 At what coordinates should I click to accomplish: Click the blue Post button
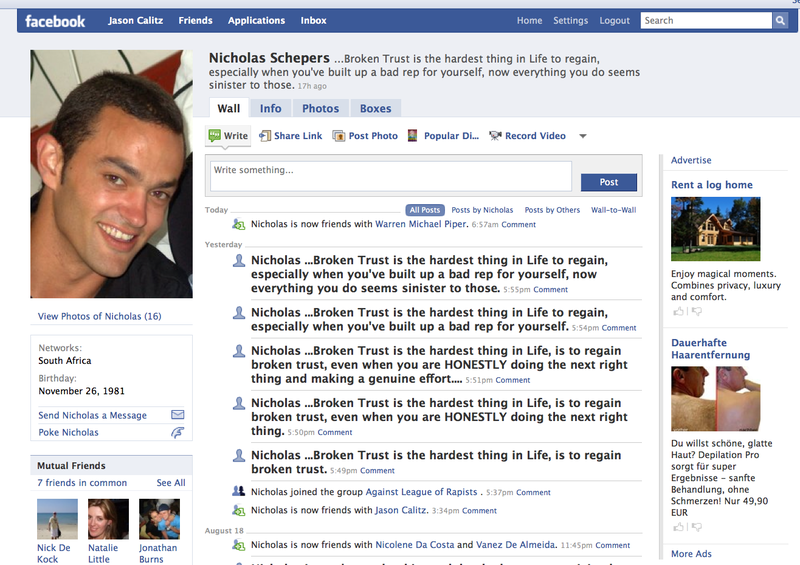pyautogui.click(x=609, y=182)
